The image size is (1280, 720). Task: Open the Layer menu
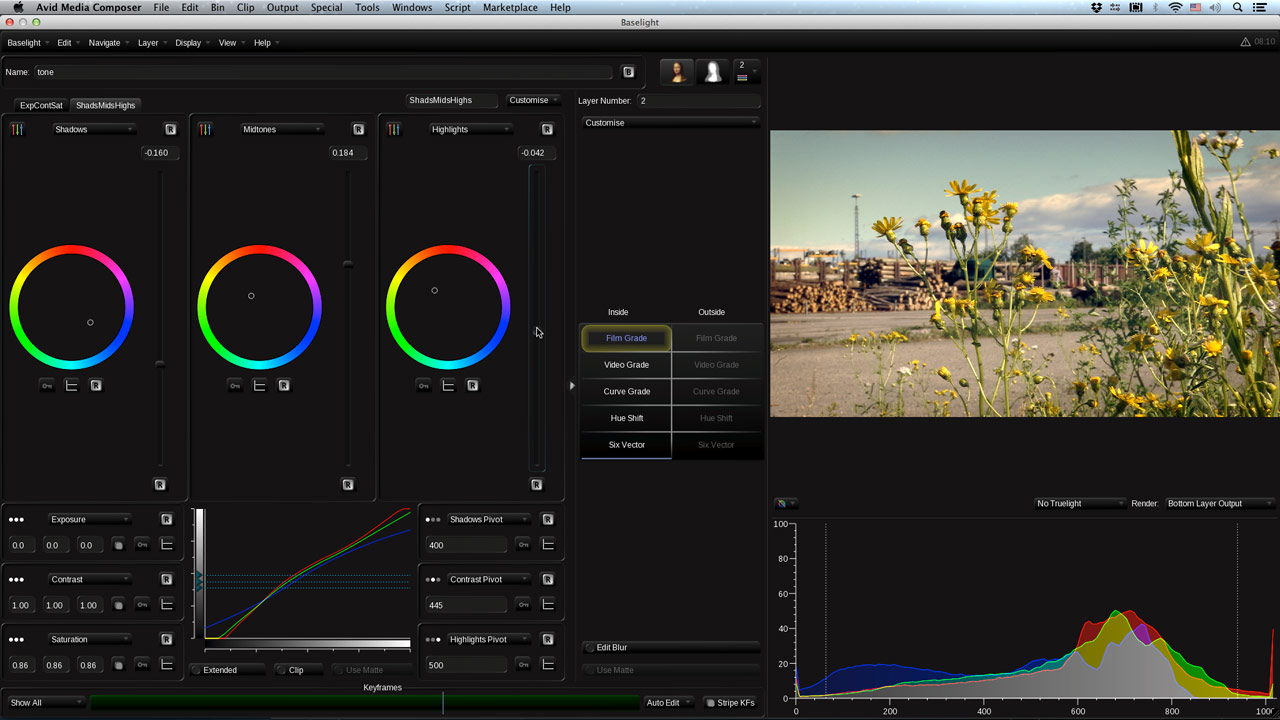tap(148, 43)
